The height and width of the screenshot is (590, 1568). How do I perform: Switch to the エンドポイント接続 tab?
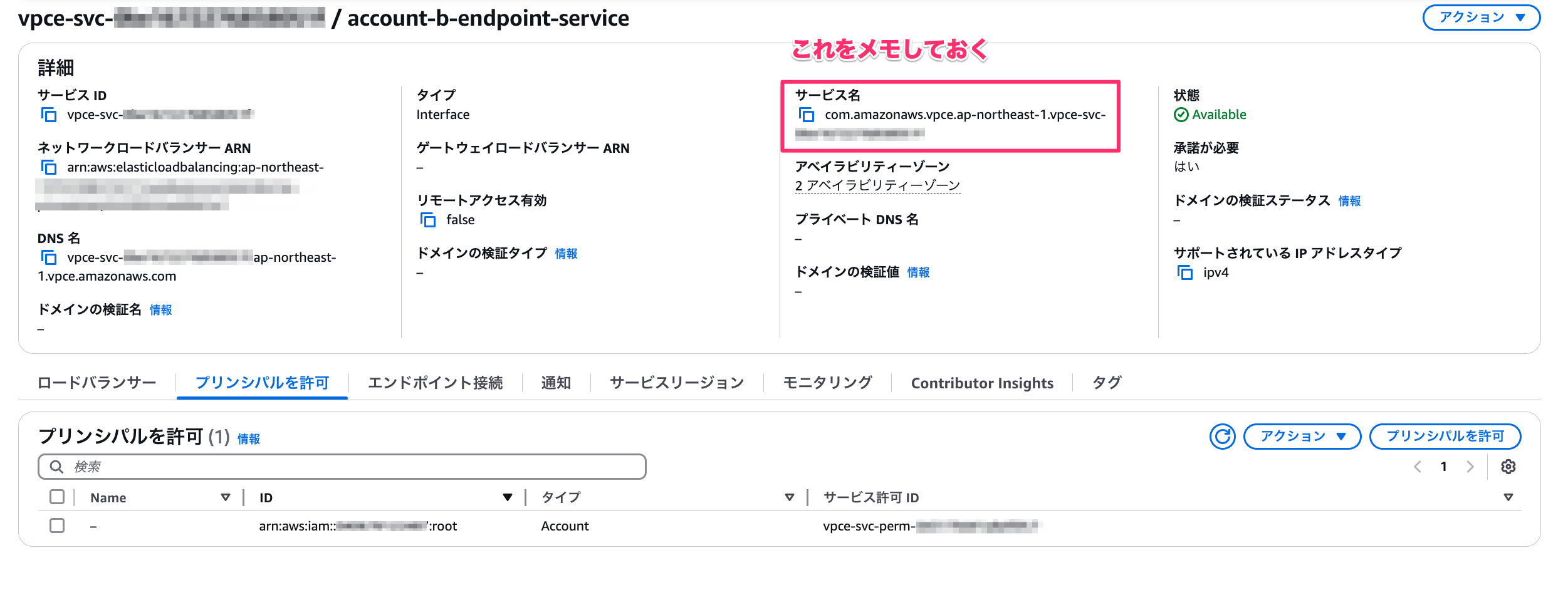point(435,383)
